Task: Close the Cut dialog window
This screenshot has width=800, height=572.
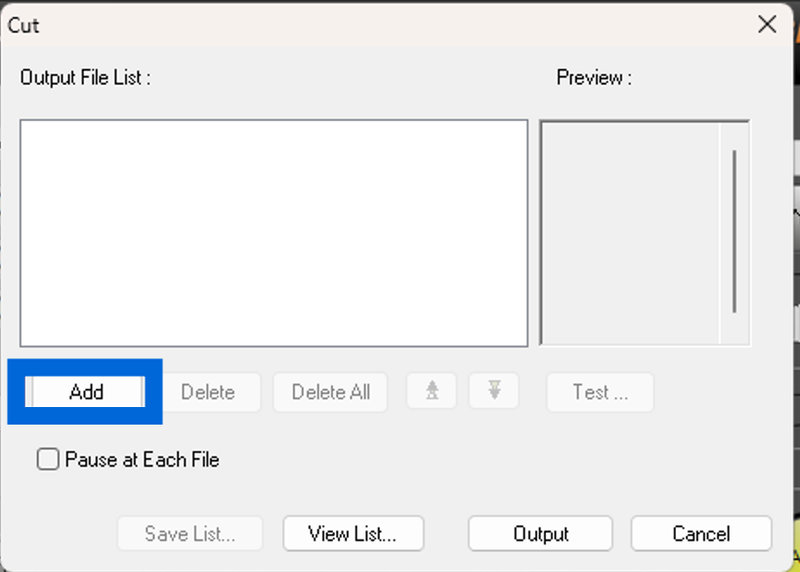Action: point(767,25)
